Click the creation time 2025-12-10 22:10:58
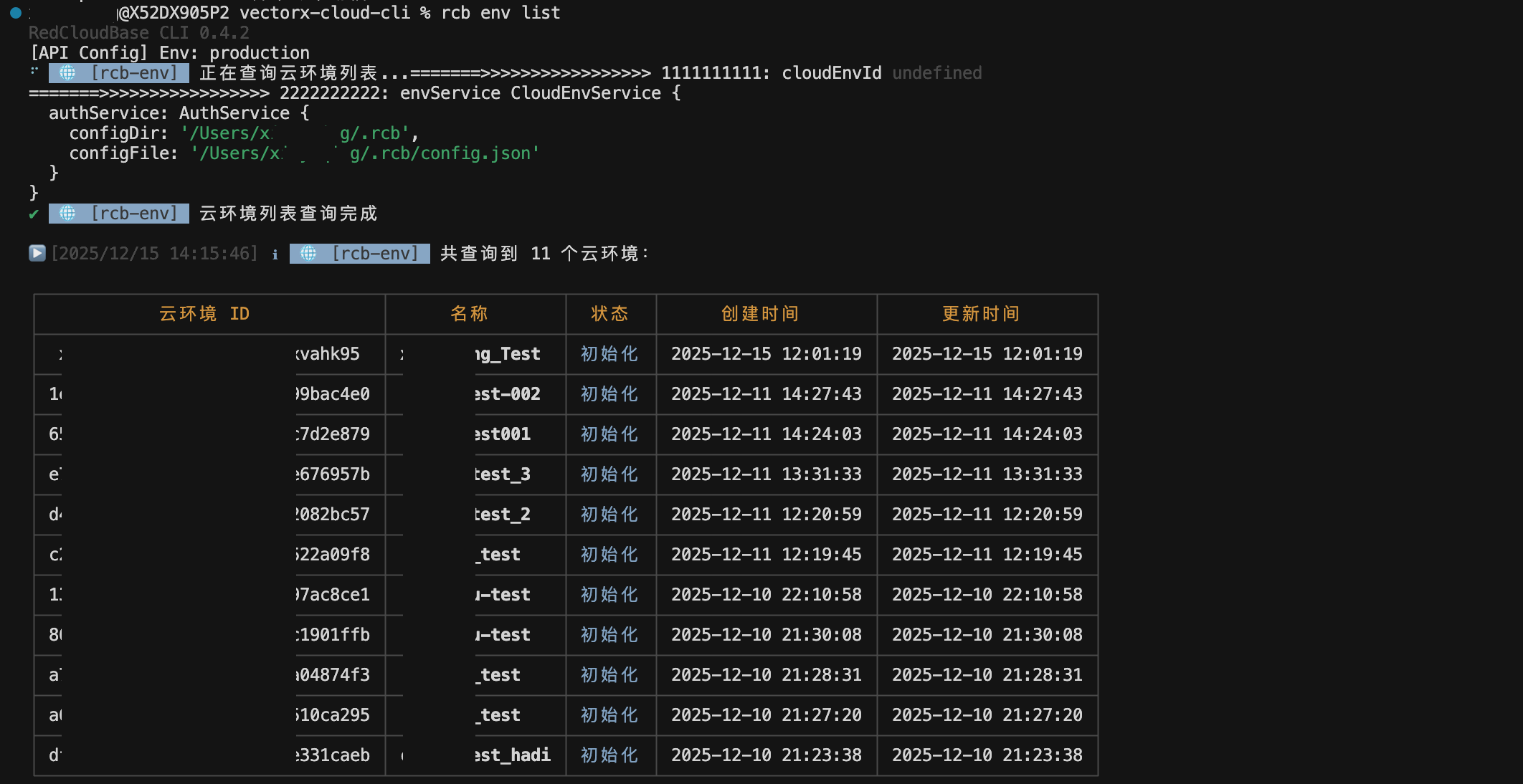This screenshot has width=1523, height=784. click(766, 595)
